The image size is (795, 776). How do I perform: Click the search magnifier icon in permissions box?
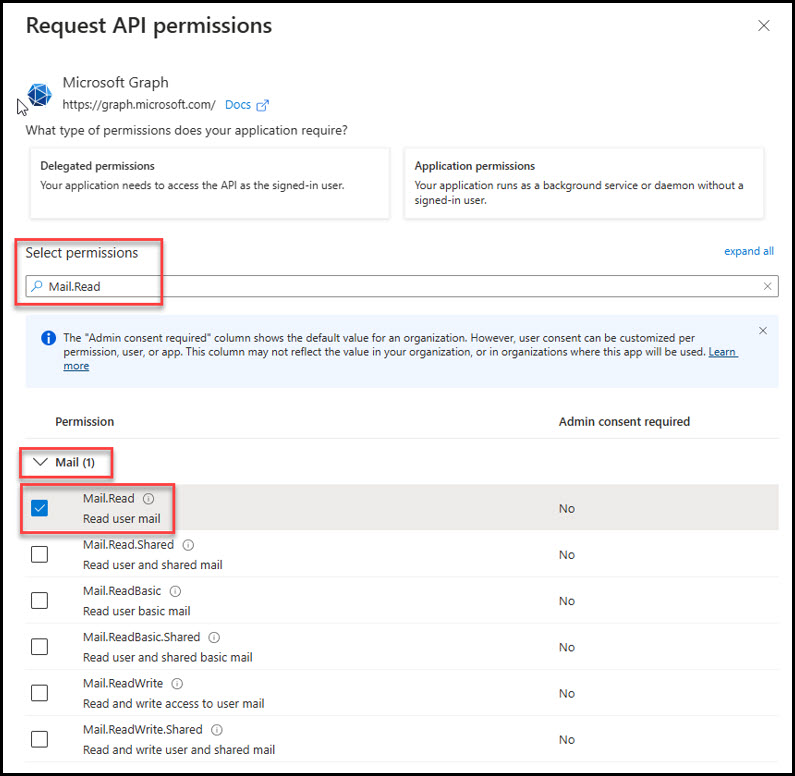coord(37,286)
